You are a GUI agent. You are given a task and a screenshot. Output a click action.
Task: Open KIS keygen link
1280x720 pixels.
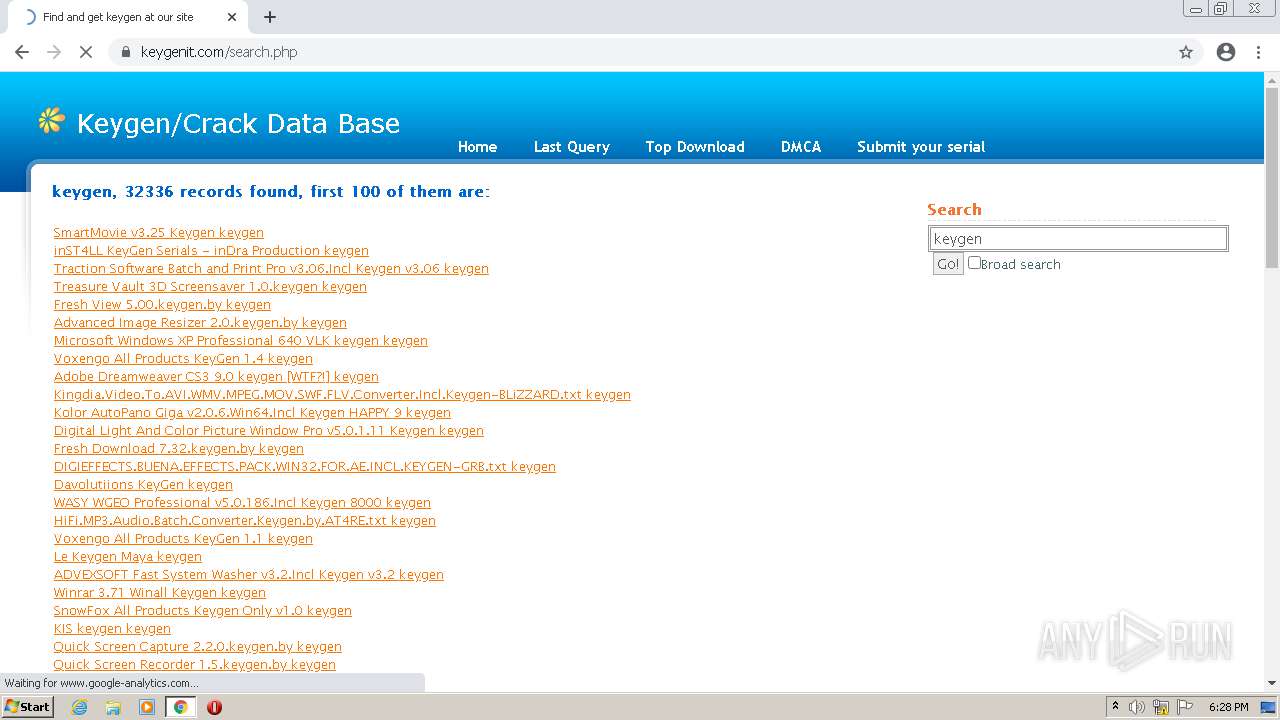[112, 628]
